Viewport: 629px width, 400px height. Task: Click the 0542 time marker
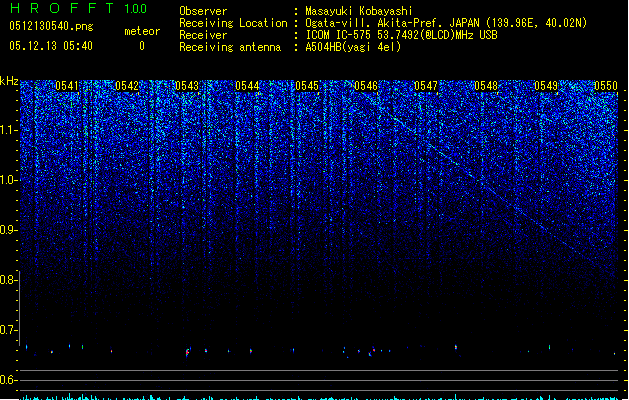point(127,86)
